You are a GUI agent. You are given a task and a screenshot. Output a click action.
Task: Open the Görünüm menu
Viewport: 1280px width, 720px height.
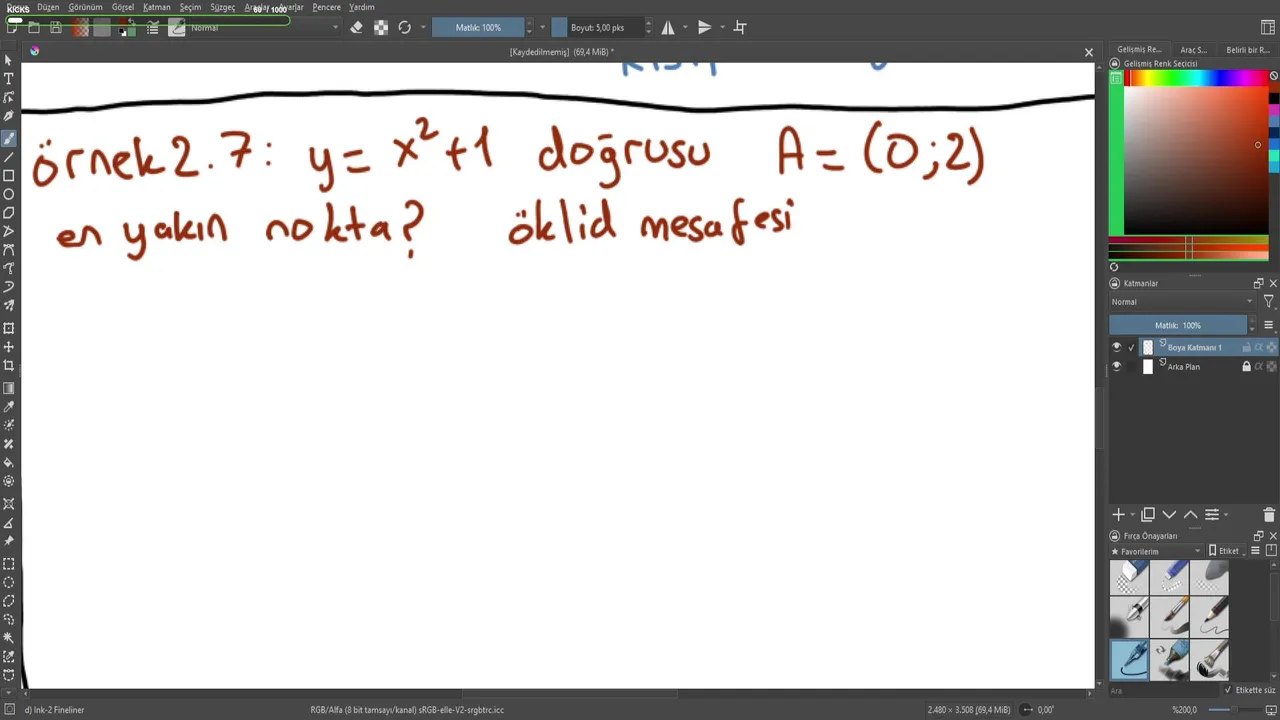[x=85, y=7]
